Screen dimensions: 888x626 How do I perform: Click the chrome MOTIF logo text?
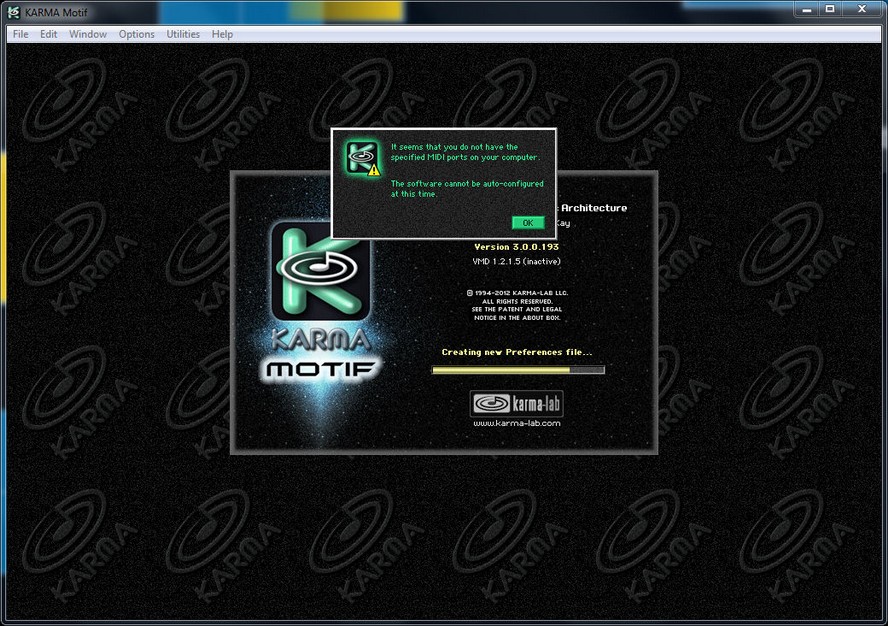click(x=322, y=369)
